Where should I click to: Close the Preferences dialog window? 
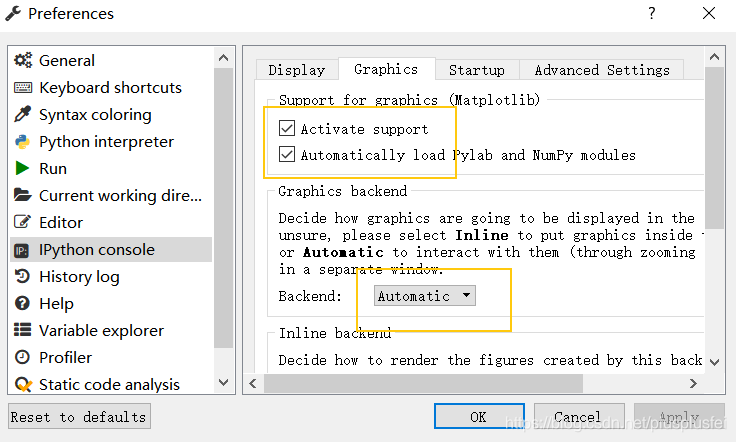[709, 13]
